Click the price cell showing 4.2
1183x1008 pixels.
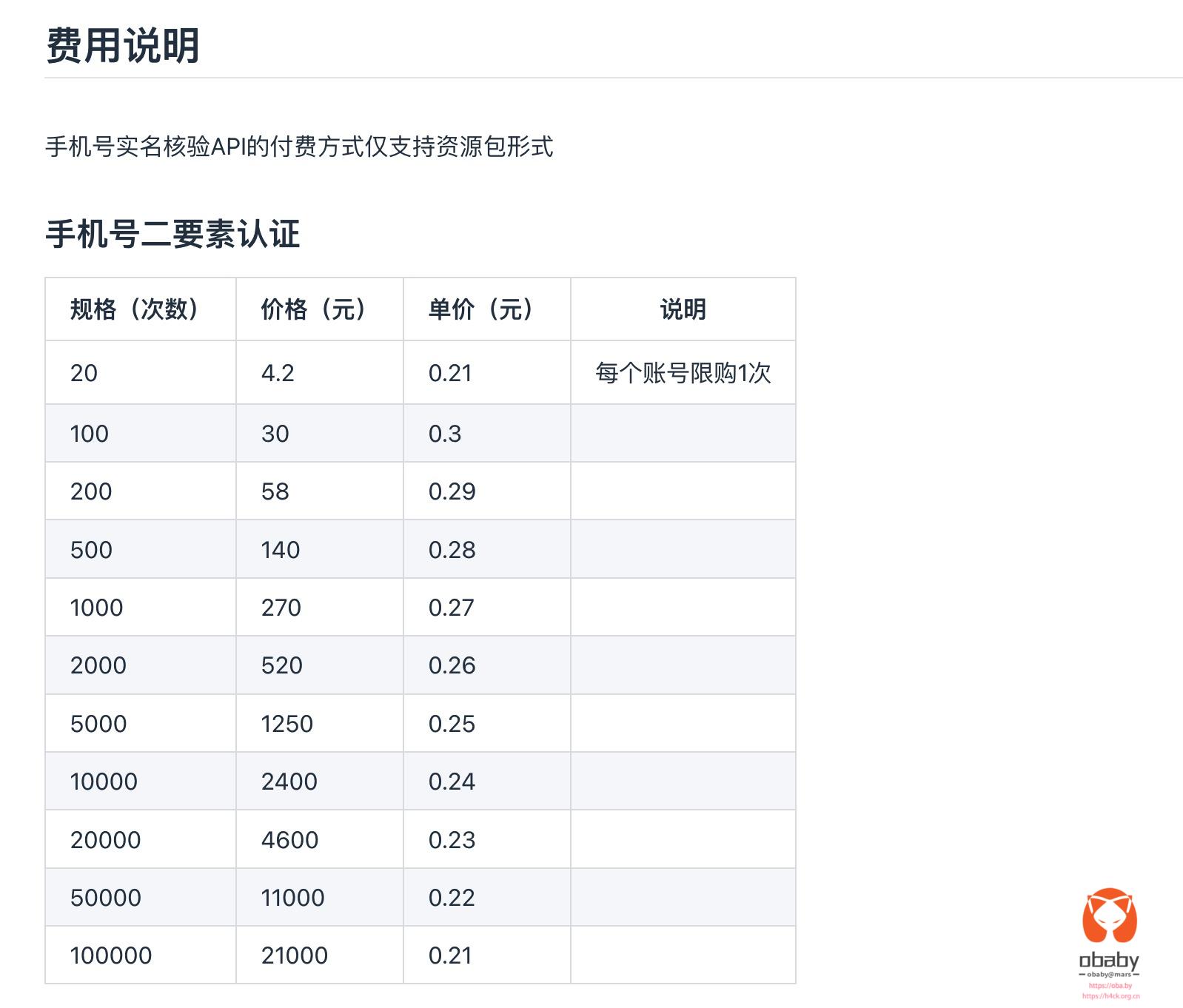278,373
